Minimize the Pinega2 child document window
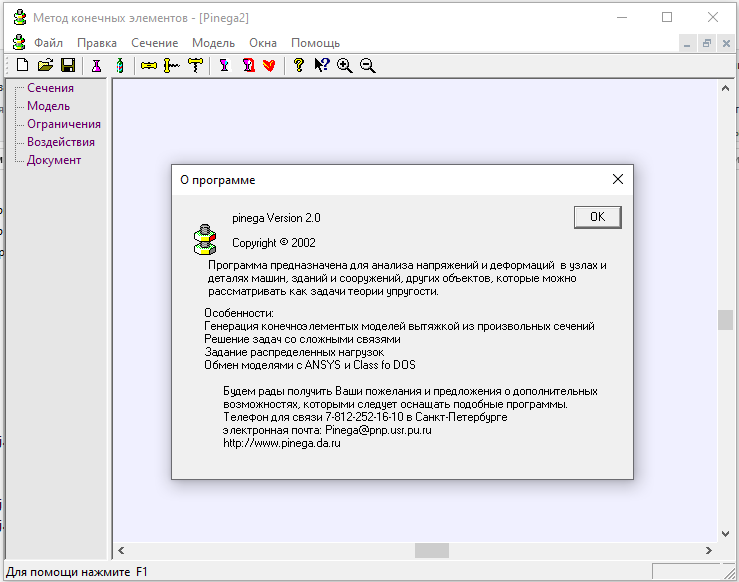 pyautogui.click(x=687, y=43)
